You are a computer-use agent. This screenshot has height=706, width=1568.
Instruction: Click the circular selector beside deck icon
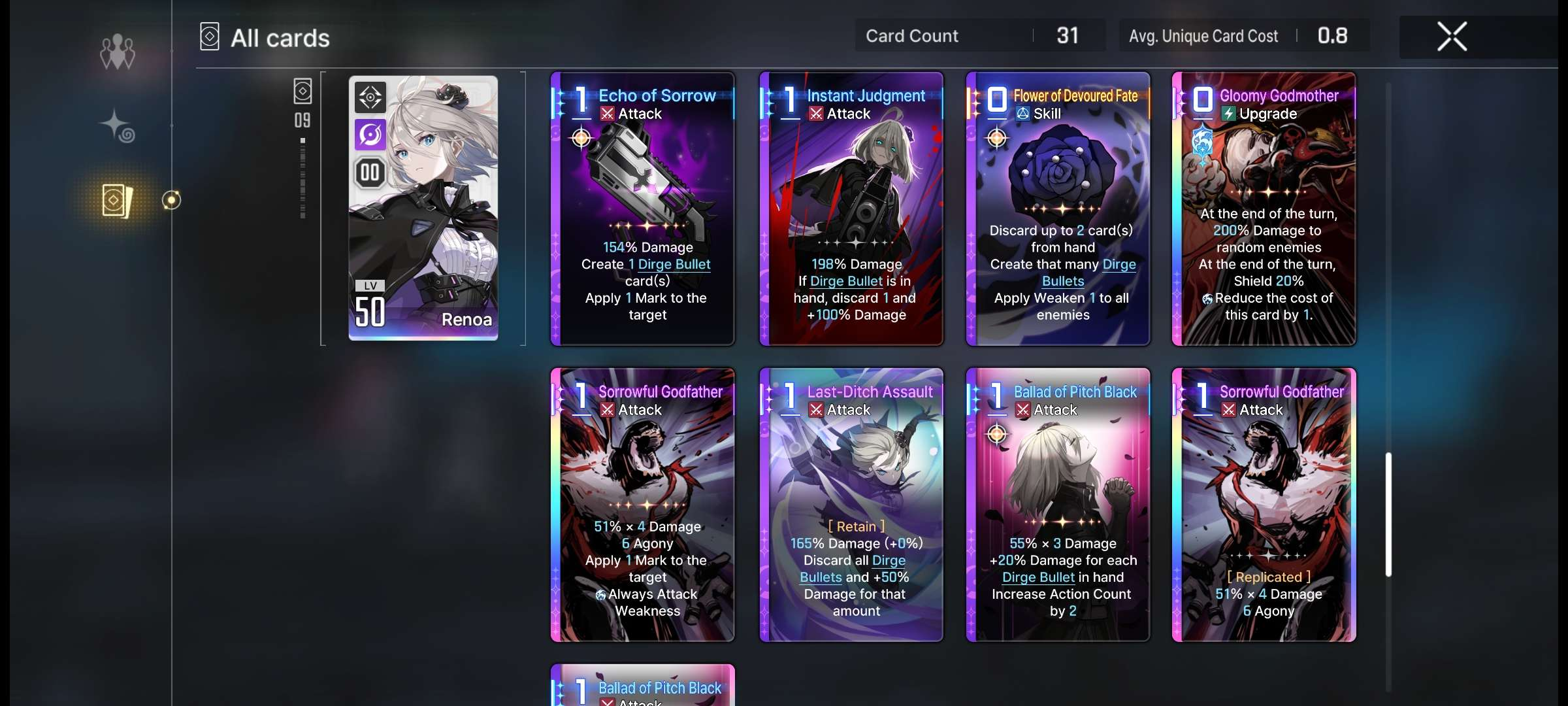[x=171, y=200]
